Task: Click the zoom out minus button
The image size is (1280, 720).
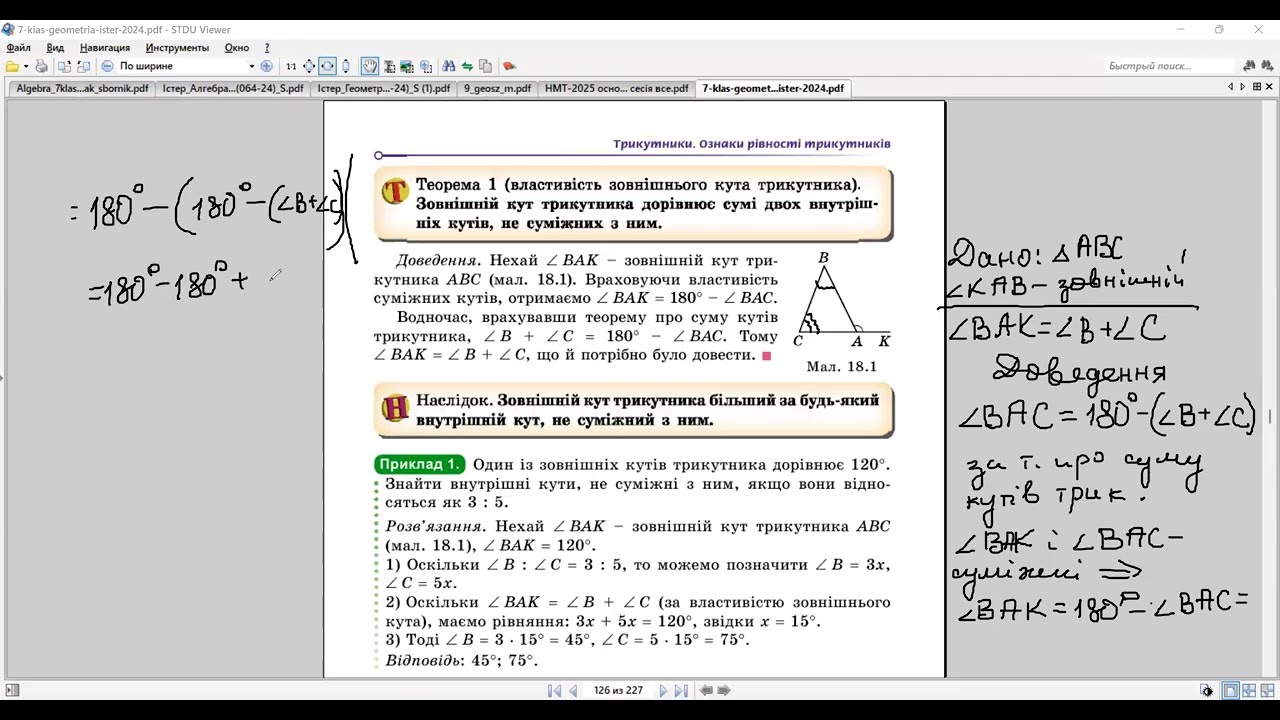Action: [107, 66]
